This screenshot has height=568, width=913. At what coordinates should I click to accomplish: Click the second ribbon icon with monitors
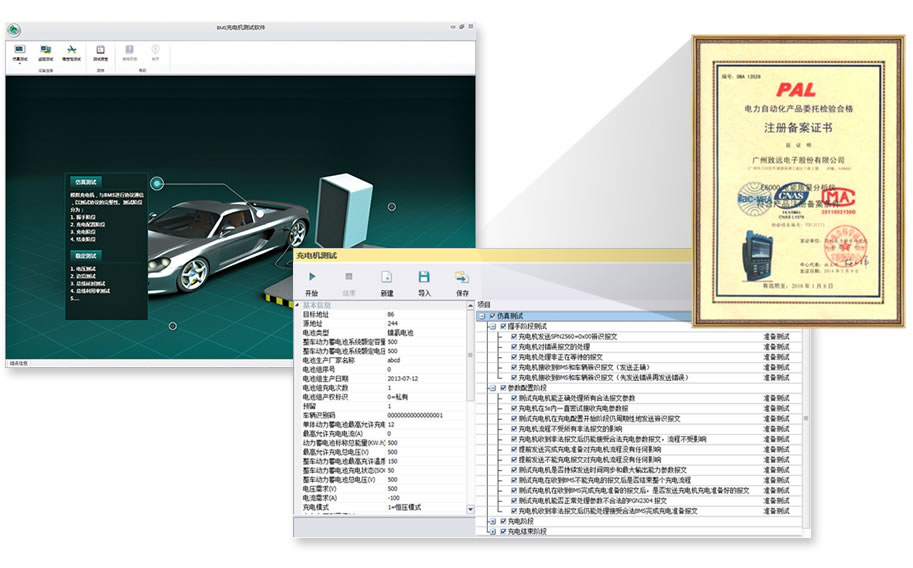46,49
